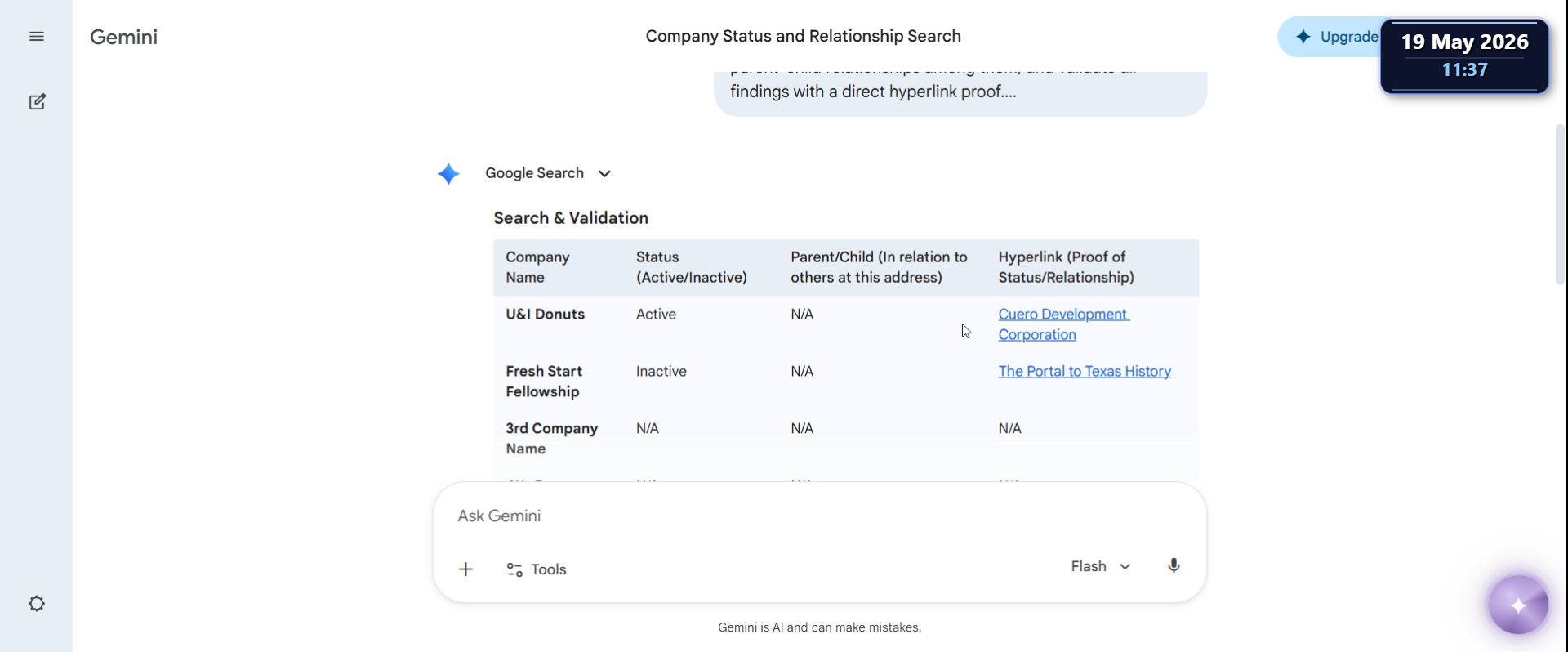The height and width of the screenshot is (652, 1568).
Task: Click the Upgrade button
Action: [1330, 37]
